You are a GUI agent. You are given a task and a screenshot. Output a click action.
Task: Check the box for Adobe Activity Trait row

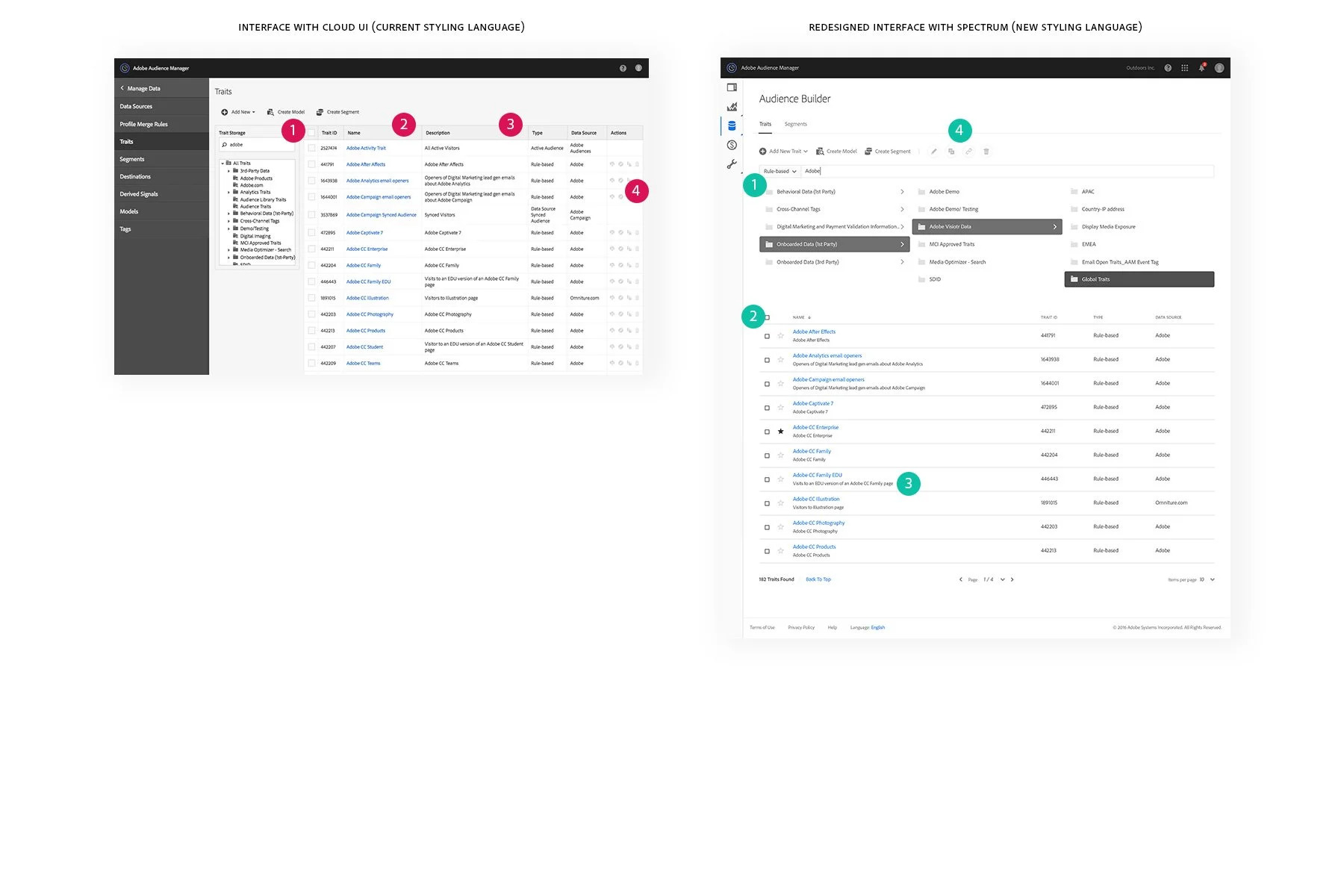click(x=311, y=148)
